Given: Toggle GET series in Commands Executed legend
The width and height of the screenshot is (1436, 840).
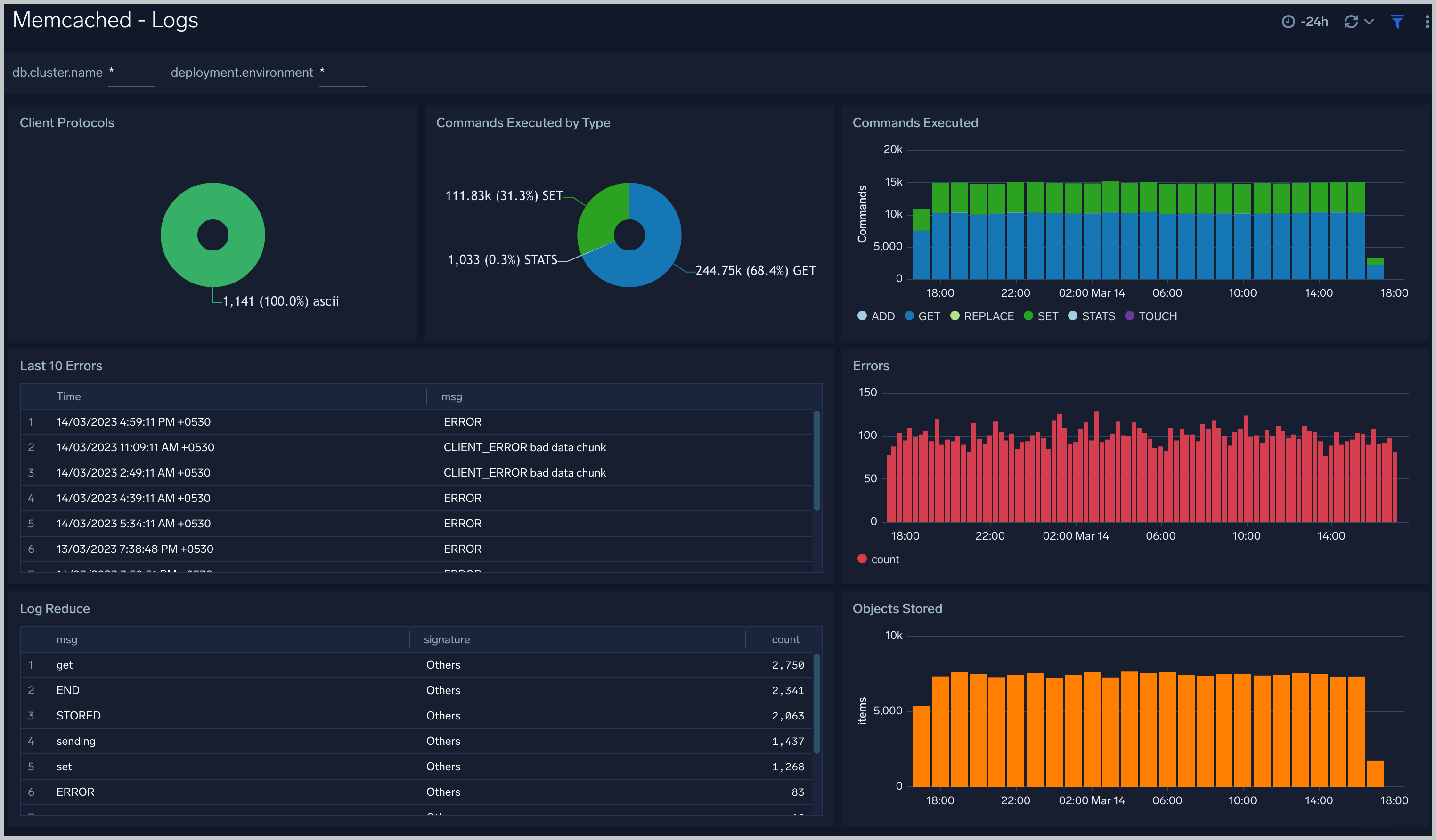Looking at the screenshot, I should click(922, 316).
